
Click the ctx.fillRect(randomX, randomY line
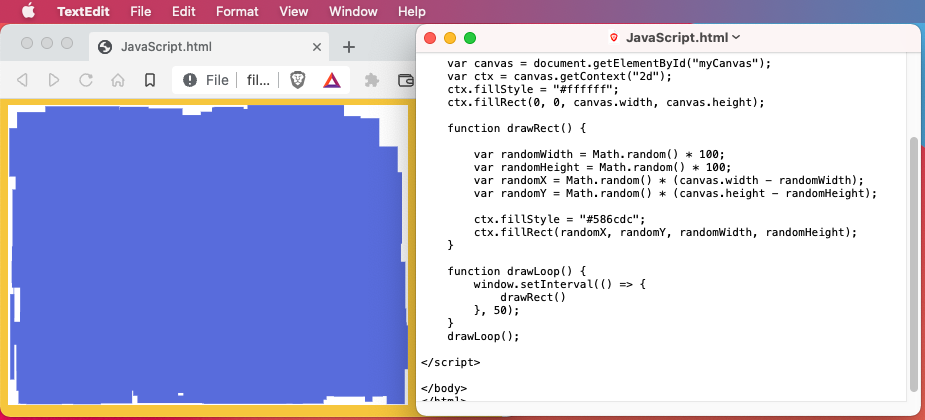point(665,232)
